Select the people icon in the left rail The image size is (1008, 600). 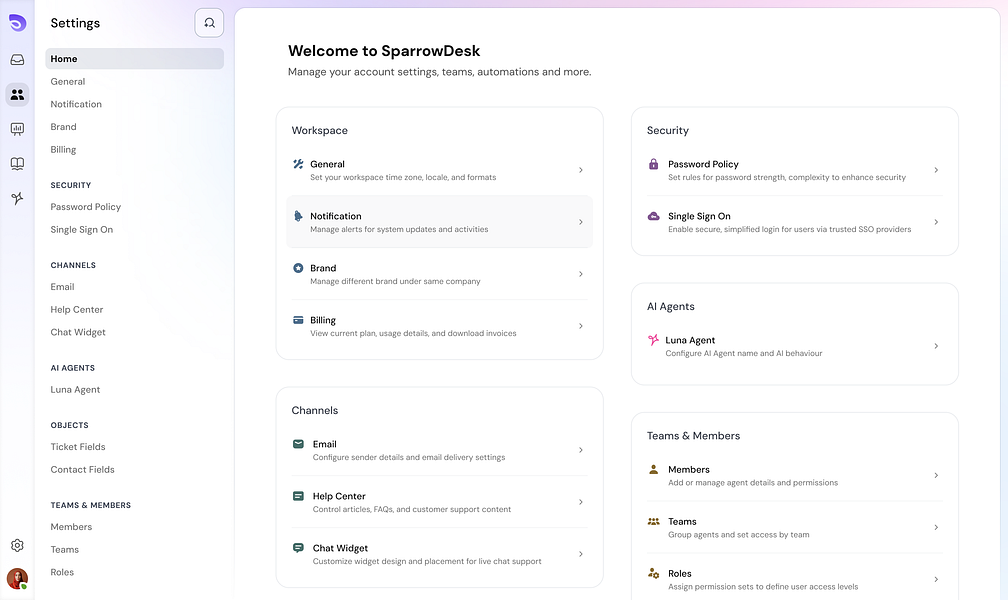(16, 94)
